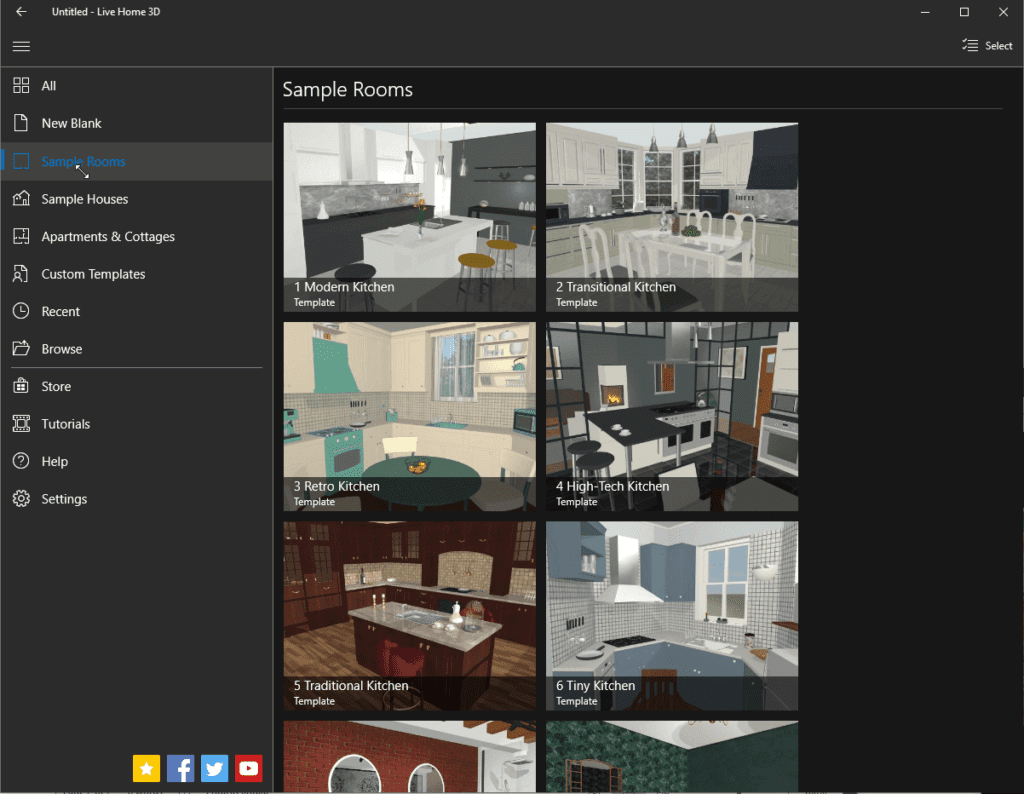Click the Browse folder icon
This screenshot has width=1024, height=794.
21,349
